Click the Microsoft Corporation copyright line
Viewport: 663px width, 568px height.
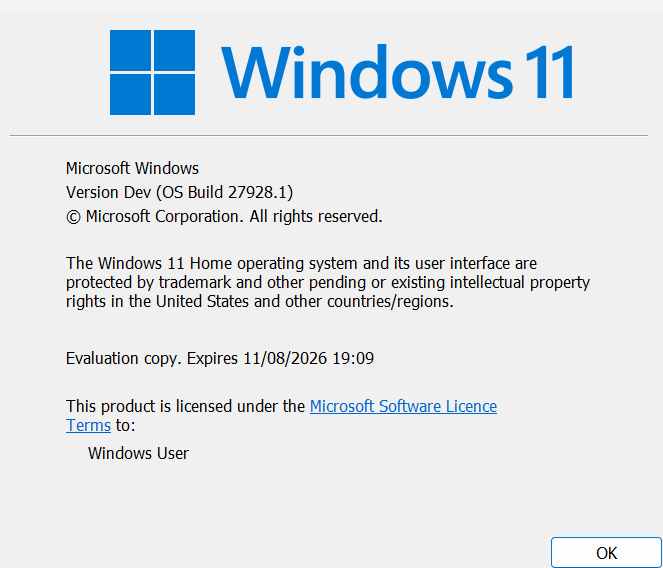224,217
